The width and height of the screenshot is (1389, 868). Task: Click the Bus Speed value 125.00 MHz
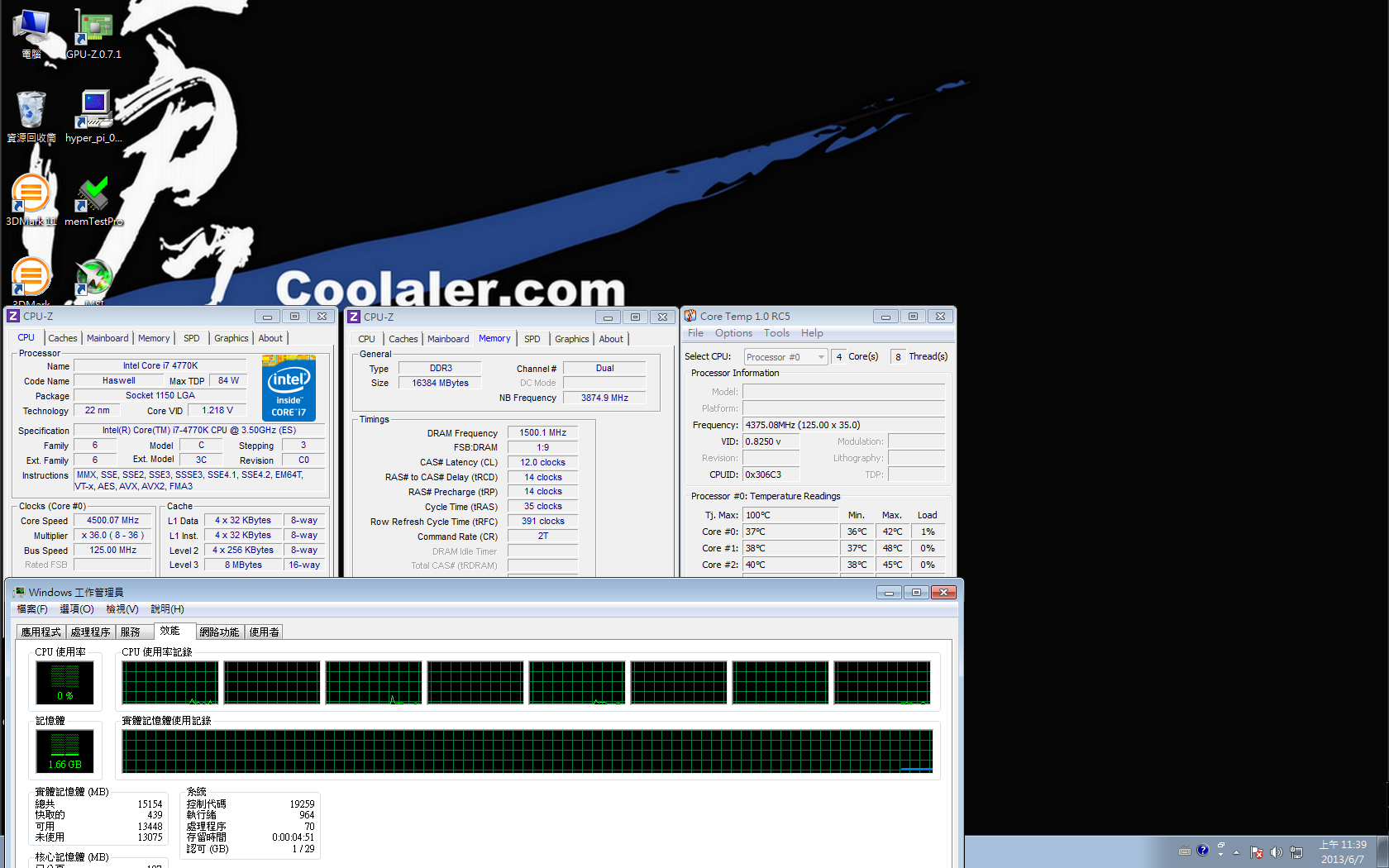point(113,551)
